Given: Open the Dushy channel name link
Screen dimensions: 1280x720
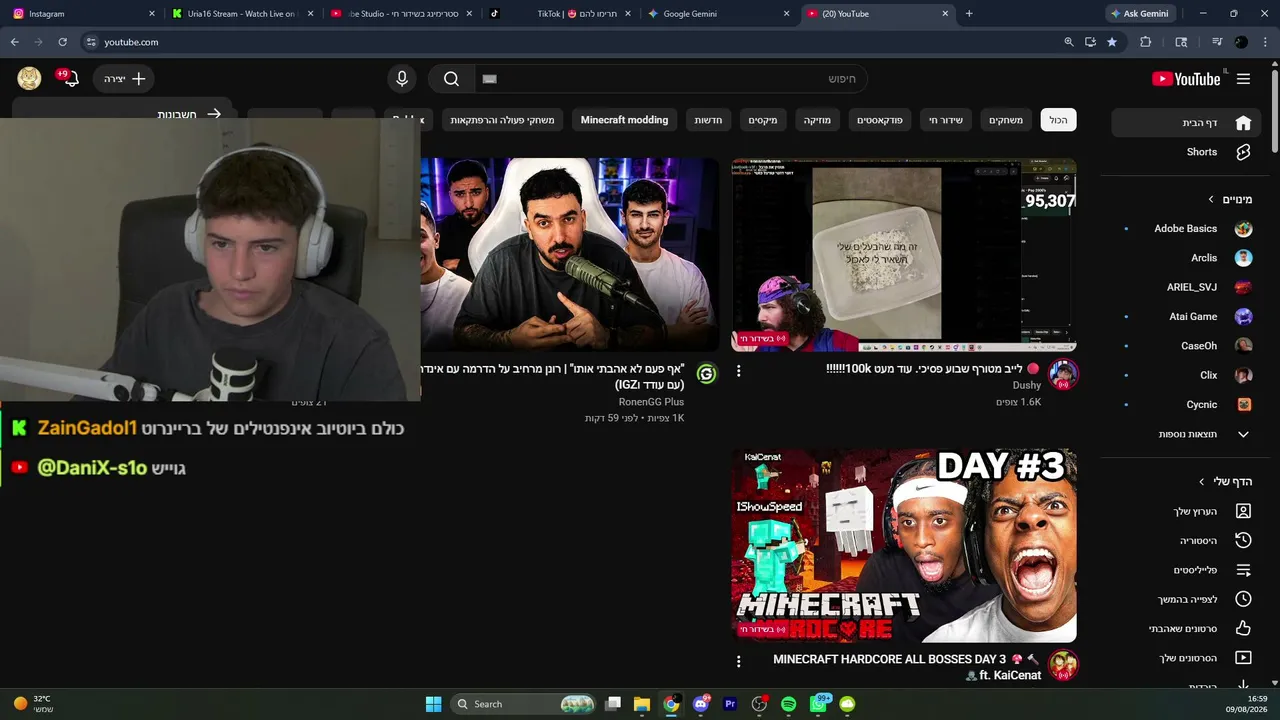Looking at the screenshot, I should tap(1027, 385).
